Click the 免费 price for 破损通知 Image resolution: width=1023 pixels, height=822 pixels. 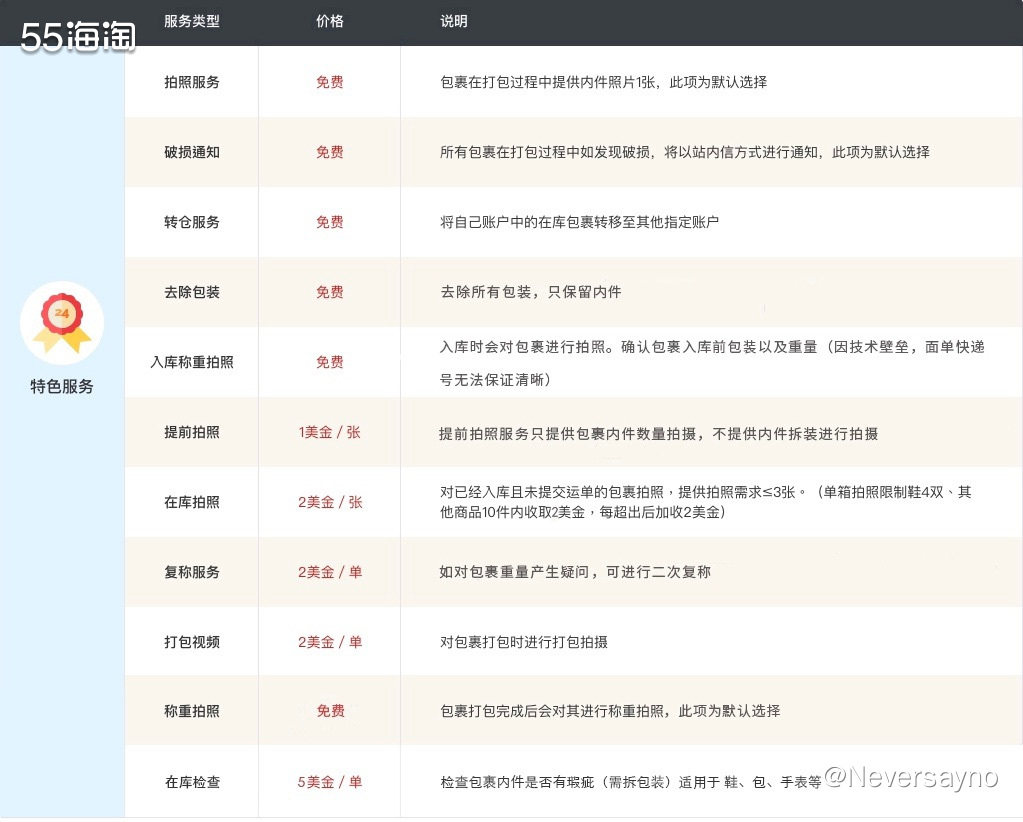[330, 152]
